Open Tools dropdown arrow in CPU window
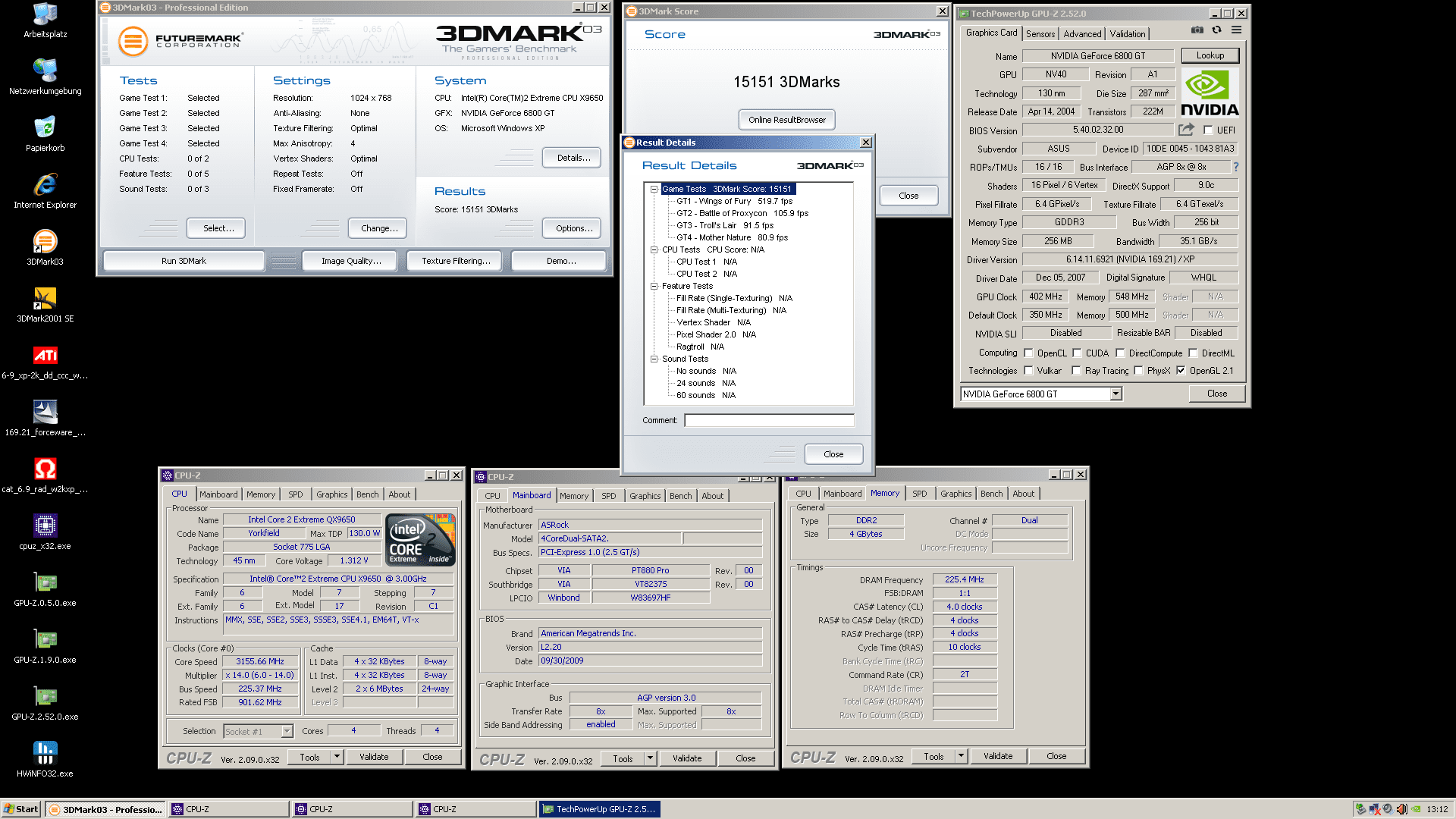 337,756
